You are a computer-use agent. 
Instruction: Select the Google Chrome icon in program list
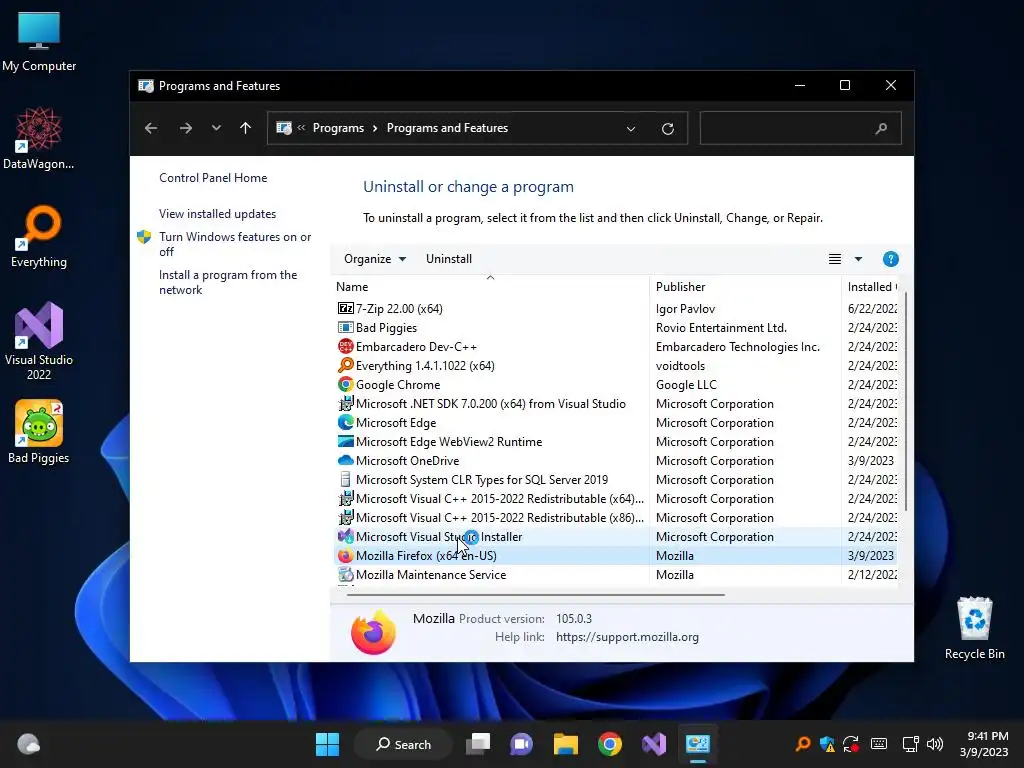(x=345, y=385)
